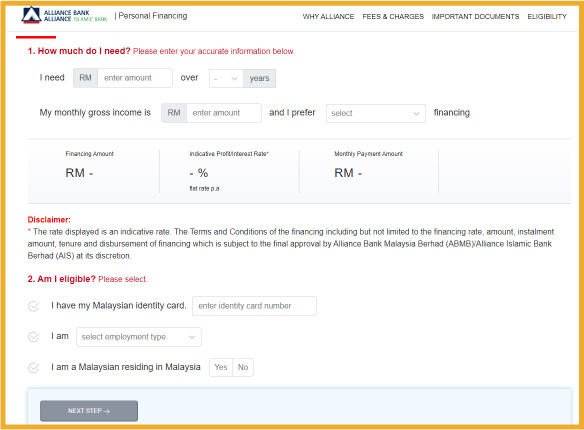Click the 'Indicative Profit/Interest Rate' label
This screenshot has height=430, width=584.
pyautogui.click(x=229, y=154)
